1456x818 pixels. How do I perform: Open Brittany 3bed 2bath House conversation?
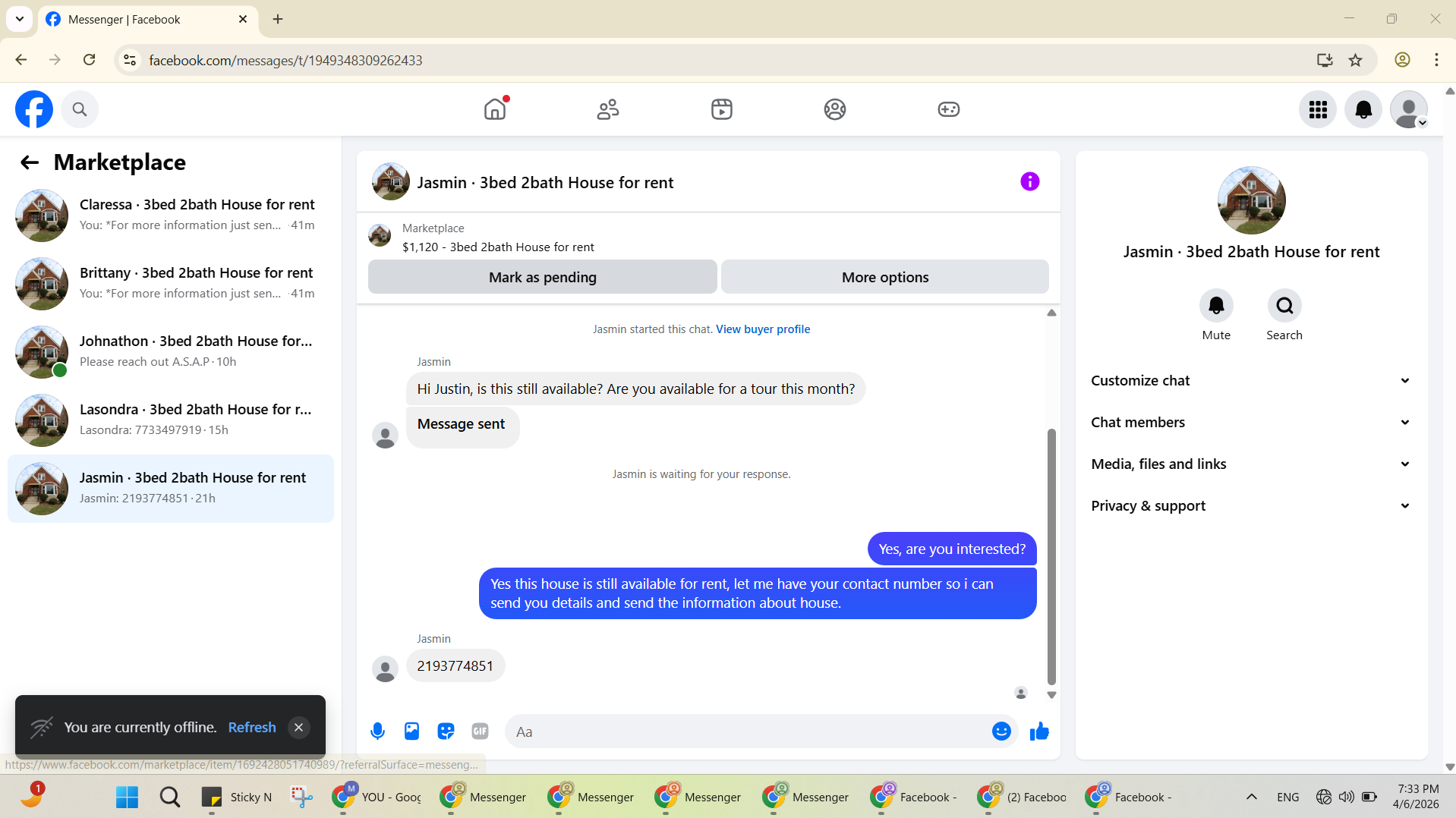point(171,284)
